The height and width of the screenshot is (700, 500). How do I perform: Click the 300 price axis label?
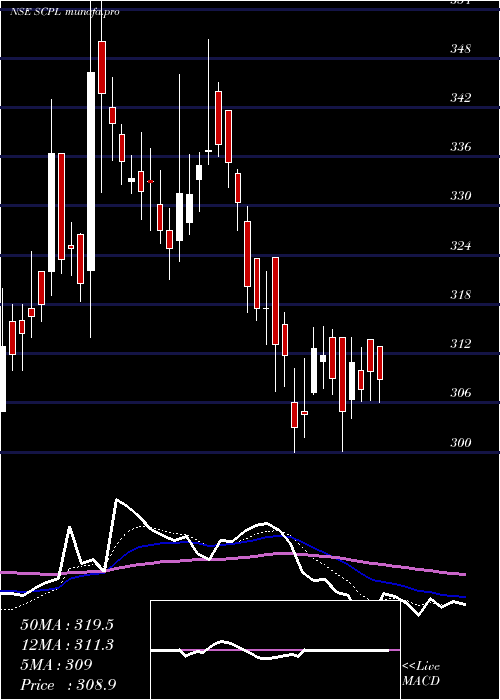pyautogui.click(x=460, y=442)
